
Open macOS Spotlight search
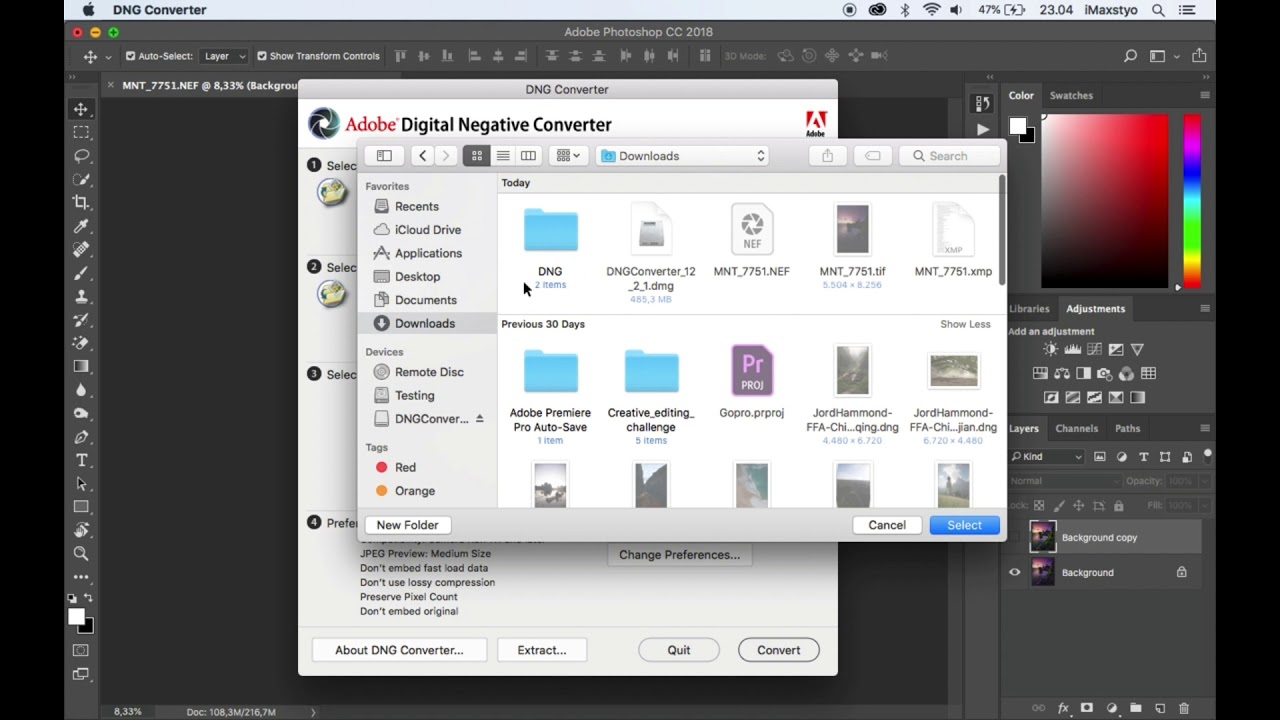click(x=1159, y=10)
